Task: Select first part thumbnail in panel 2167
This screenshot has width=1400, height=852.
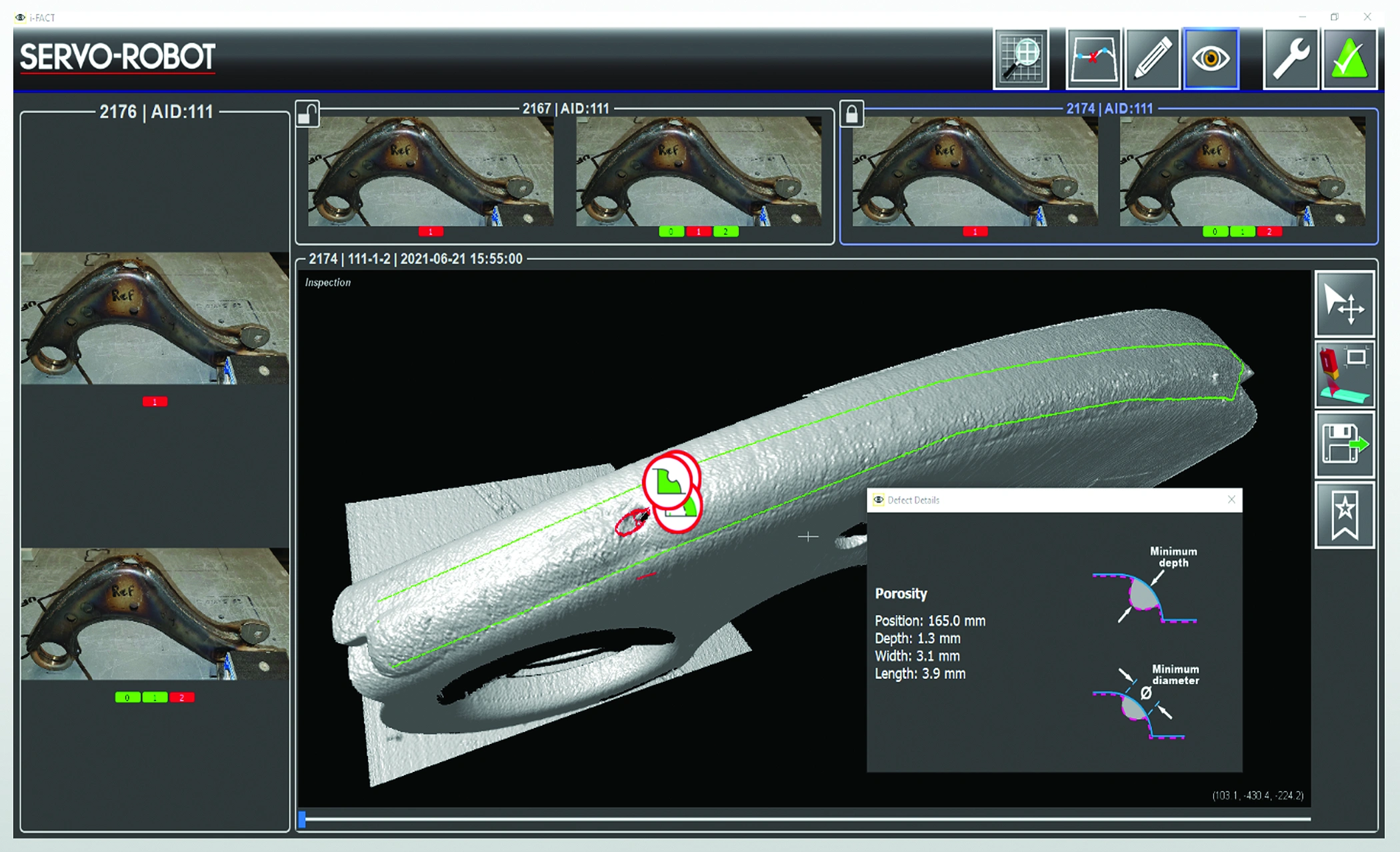Action: tap(431, 171)
